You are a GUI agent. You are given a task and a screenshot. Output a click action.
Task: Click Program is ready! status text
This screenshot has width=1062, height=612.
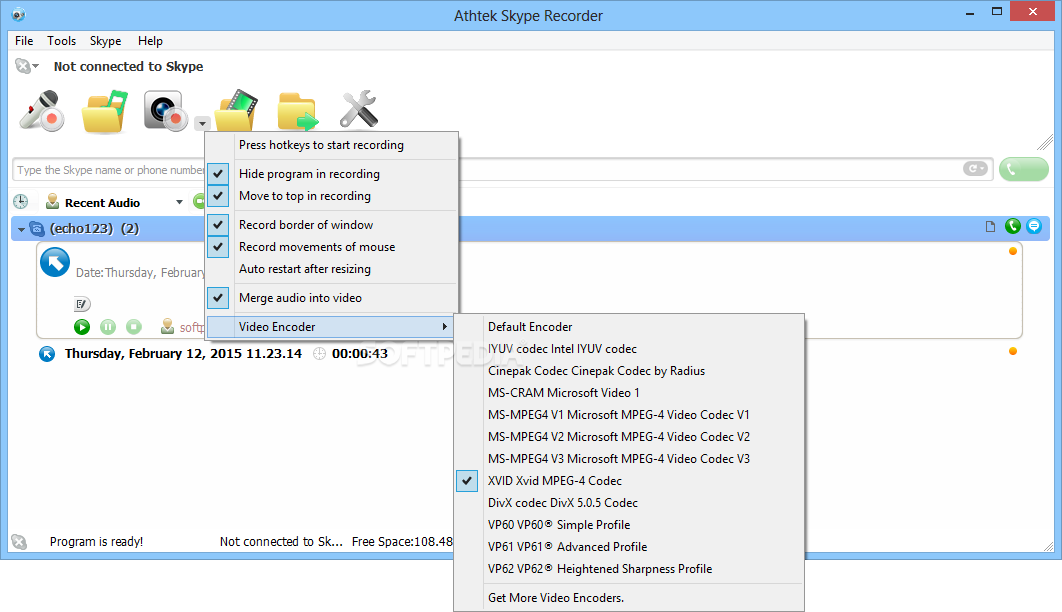[96, 542]
